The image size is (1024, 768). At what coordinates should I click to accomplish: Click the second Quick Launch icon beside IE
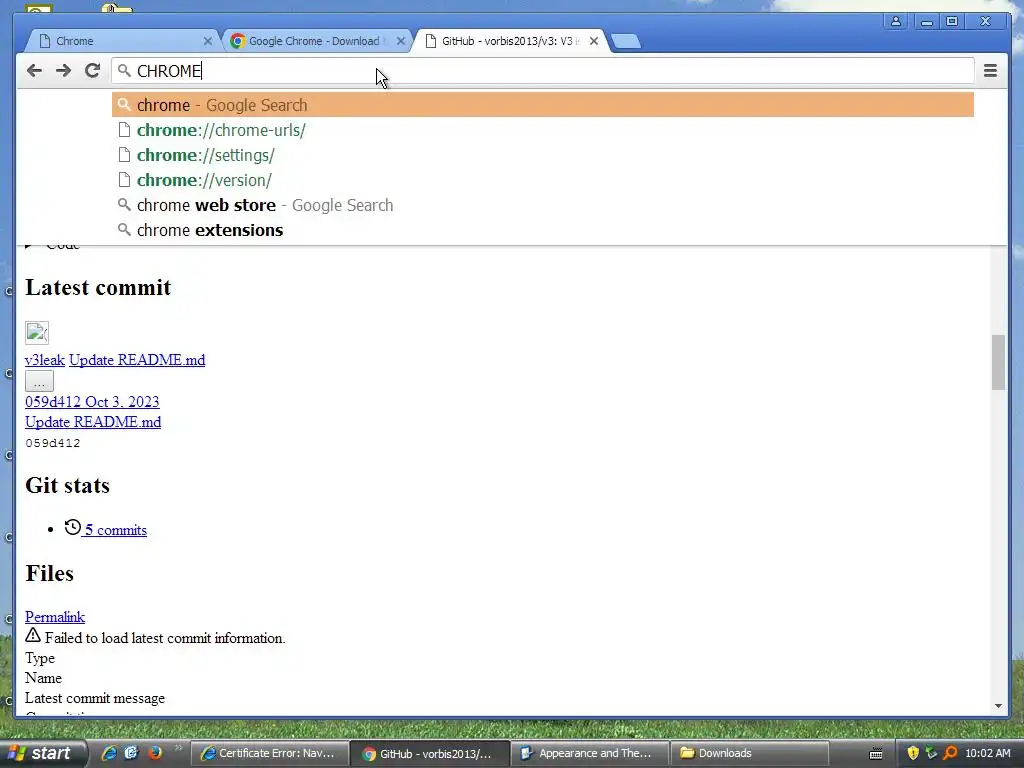point(132,753)
